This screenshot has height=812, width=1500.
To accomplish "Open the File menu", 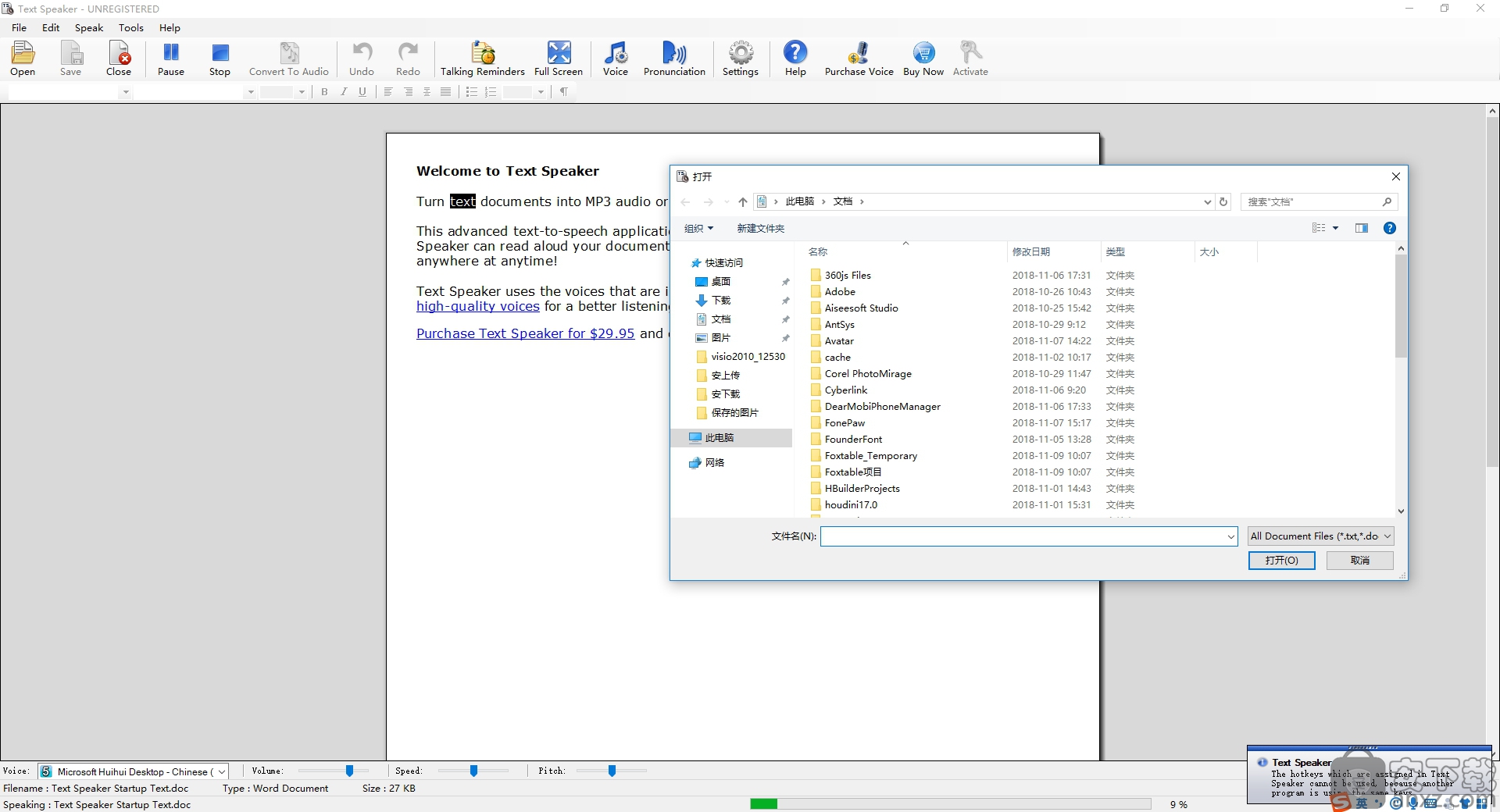I will click(x=20, y=27).
